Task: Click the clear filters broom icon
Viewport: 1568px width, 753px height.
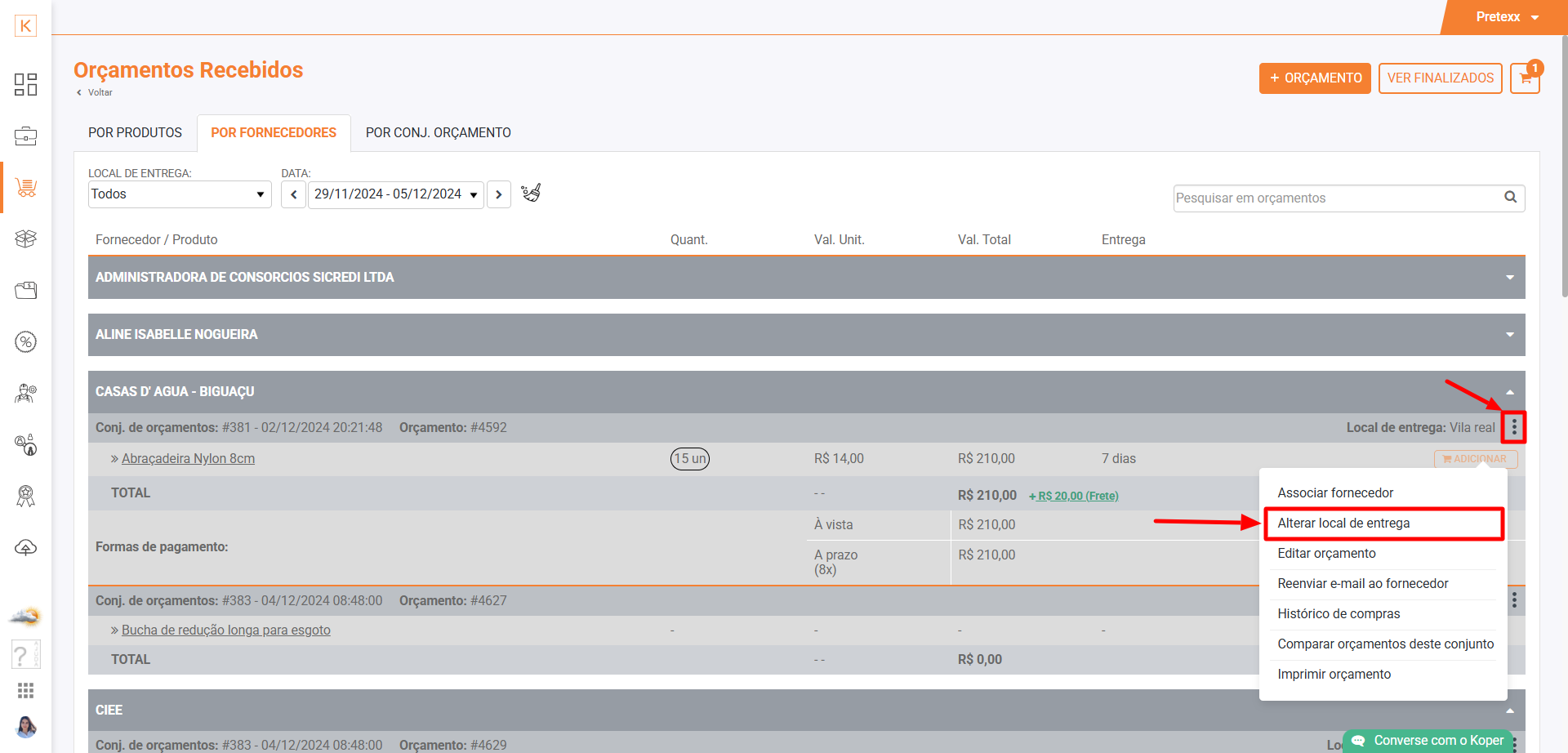Action: click(531, 194)
